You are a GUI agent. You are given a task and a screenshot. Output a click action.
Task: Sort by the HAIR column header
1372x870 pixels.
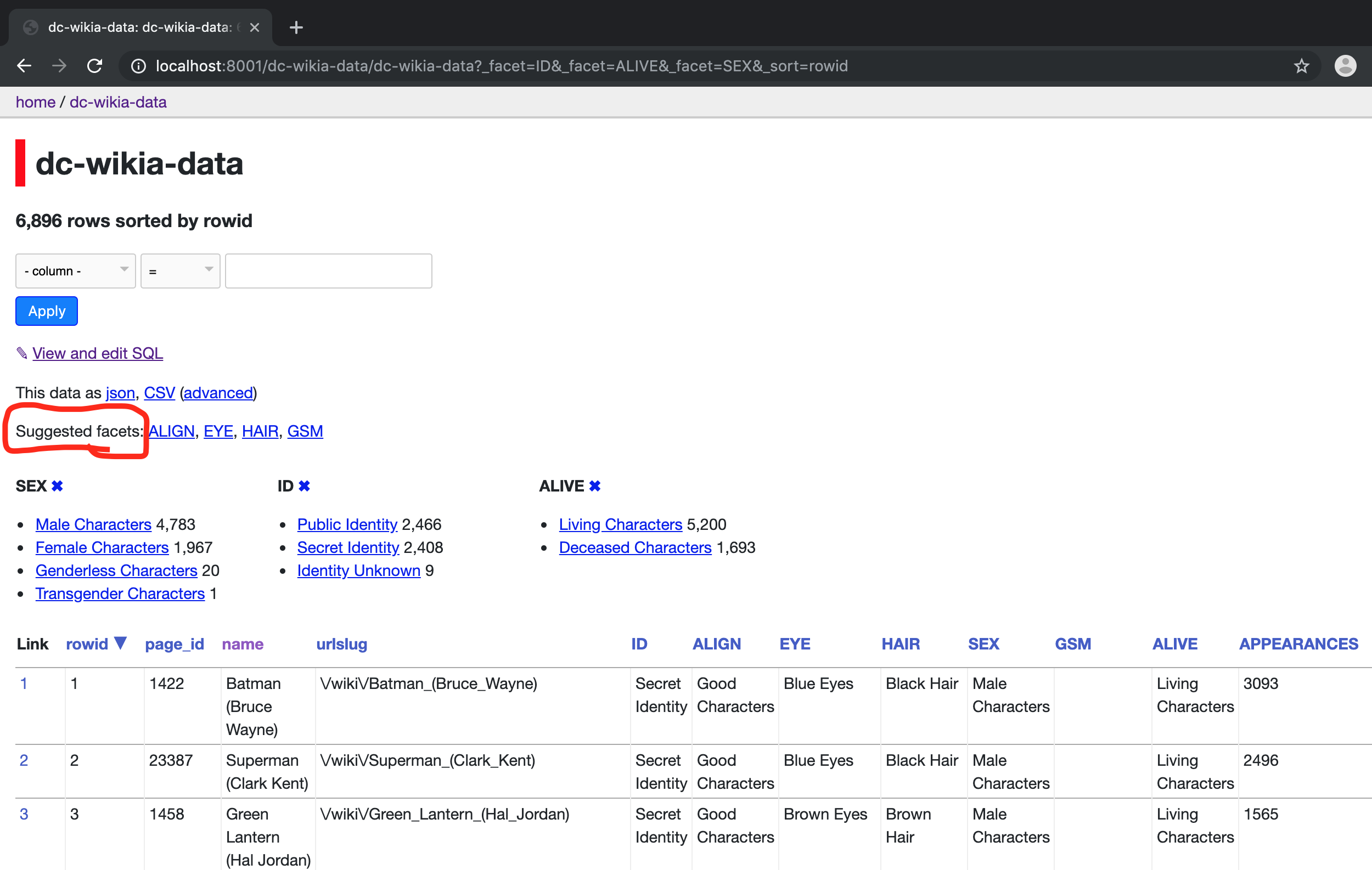(x=900, y=644)
